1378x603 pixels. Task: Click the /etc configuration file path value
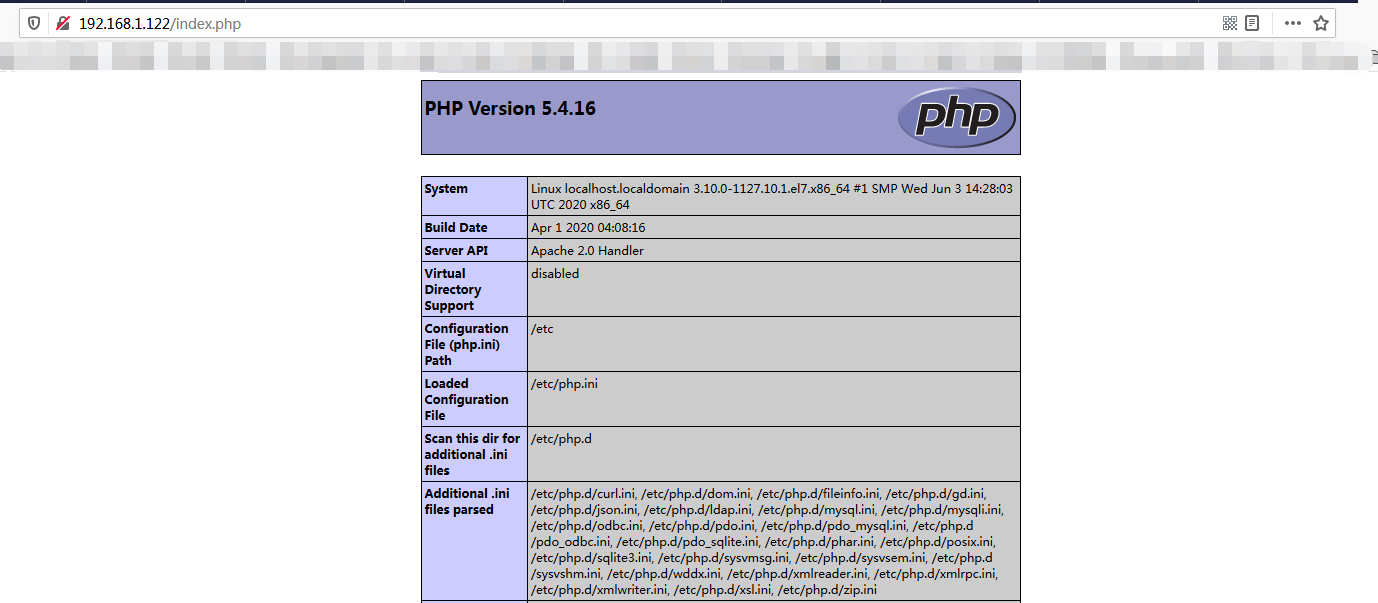coord(542,329)
